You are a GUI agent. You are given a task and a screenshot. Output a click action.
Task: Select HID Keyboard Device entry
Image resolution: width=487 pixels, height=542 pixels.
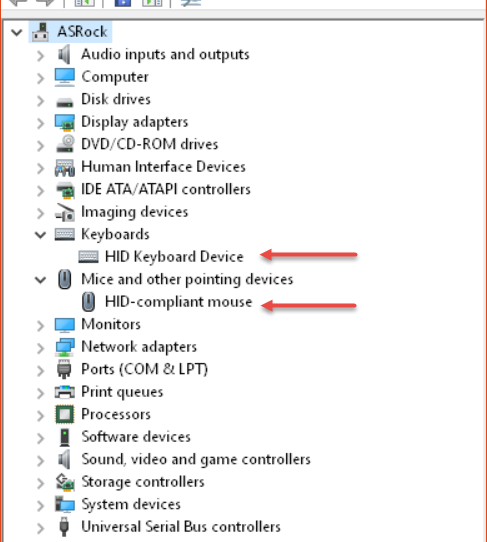(174, 257)
